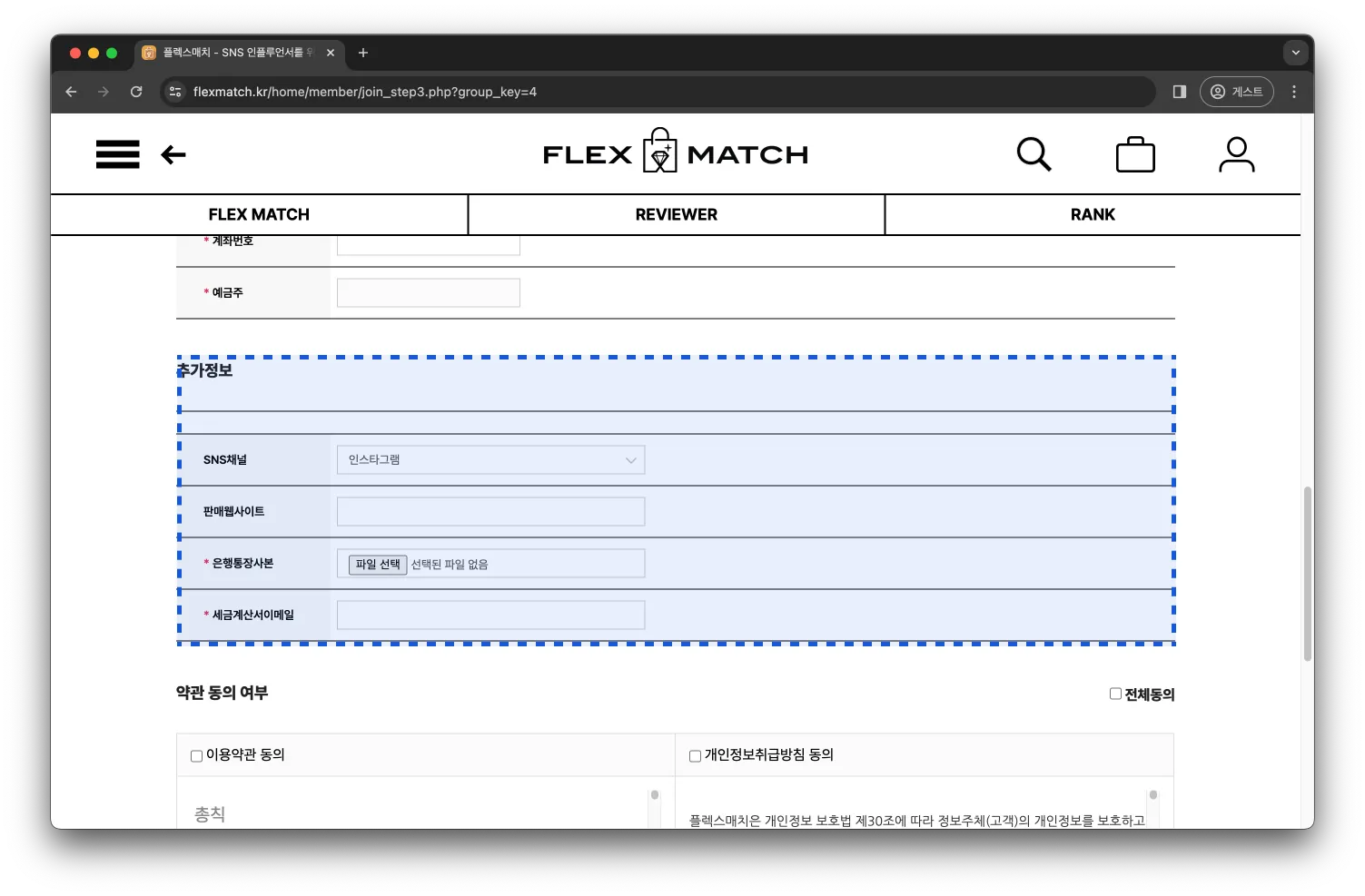
Task: Open a new browser tab
Action: (x=363, y=53)
